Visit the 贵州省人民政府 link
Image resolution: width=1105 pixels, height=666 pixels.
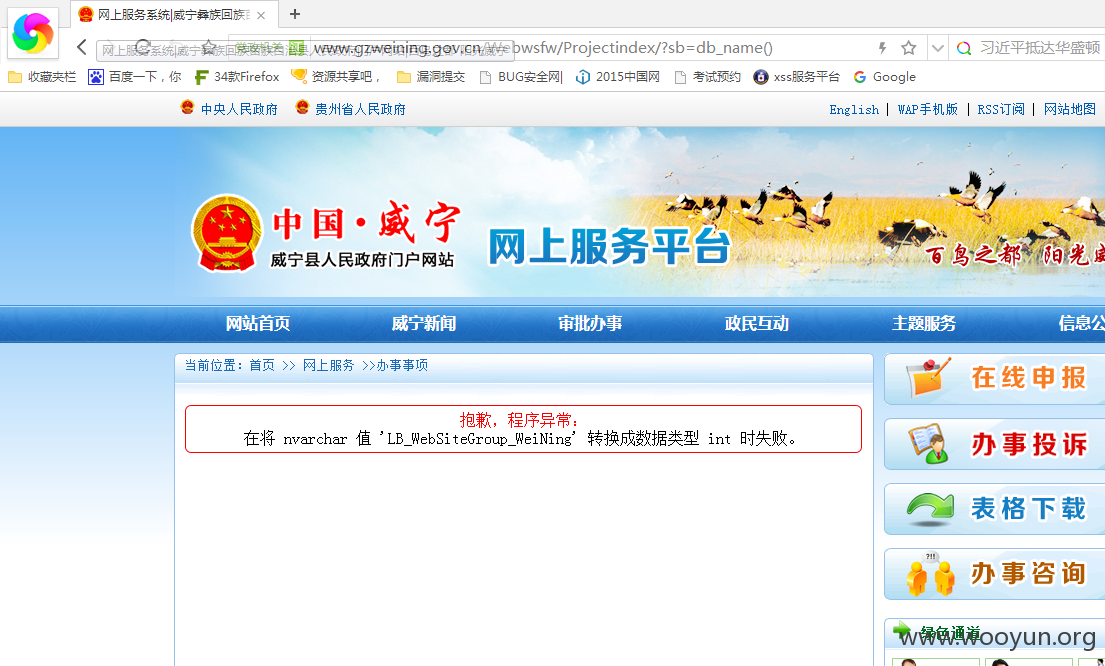click(x=360, y=109)
